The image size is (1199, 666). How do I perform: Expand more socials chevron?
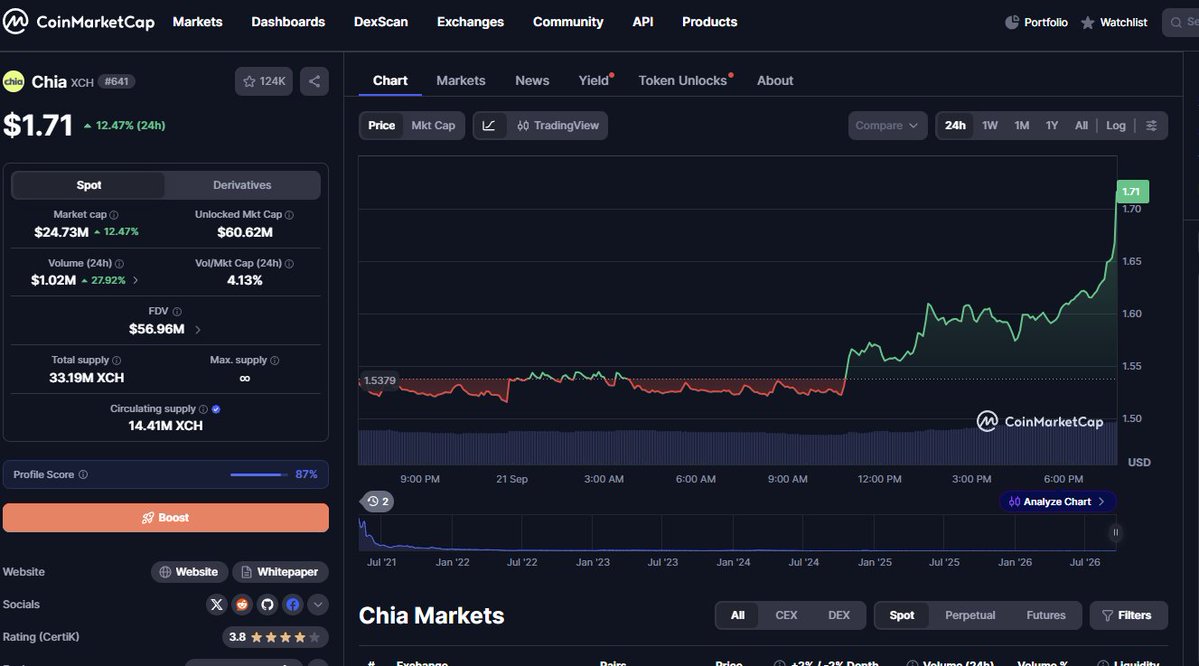pyautogui.click(x=317, y=605)
